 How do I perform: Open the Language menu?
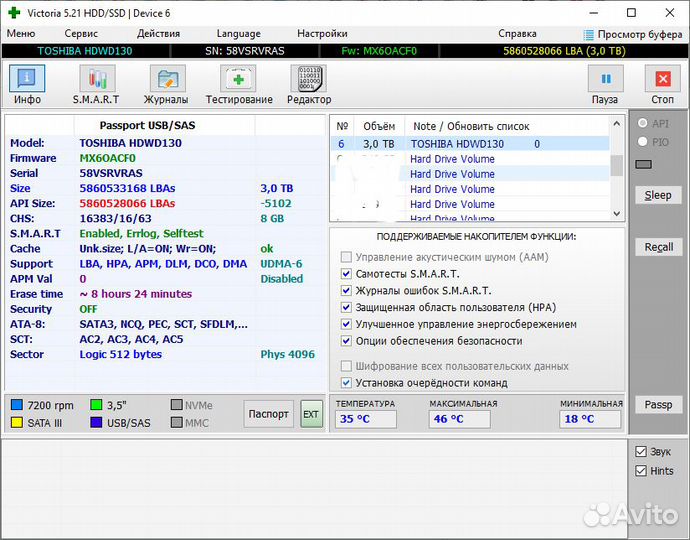pos(238,34)
